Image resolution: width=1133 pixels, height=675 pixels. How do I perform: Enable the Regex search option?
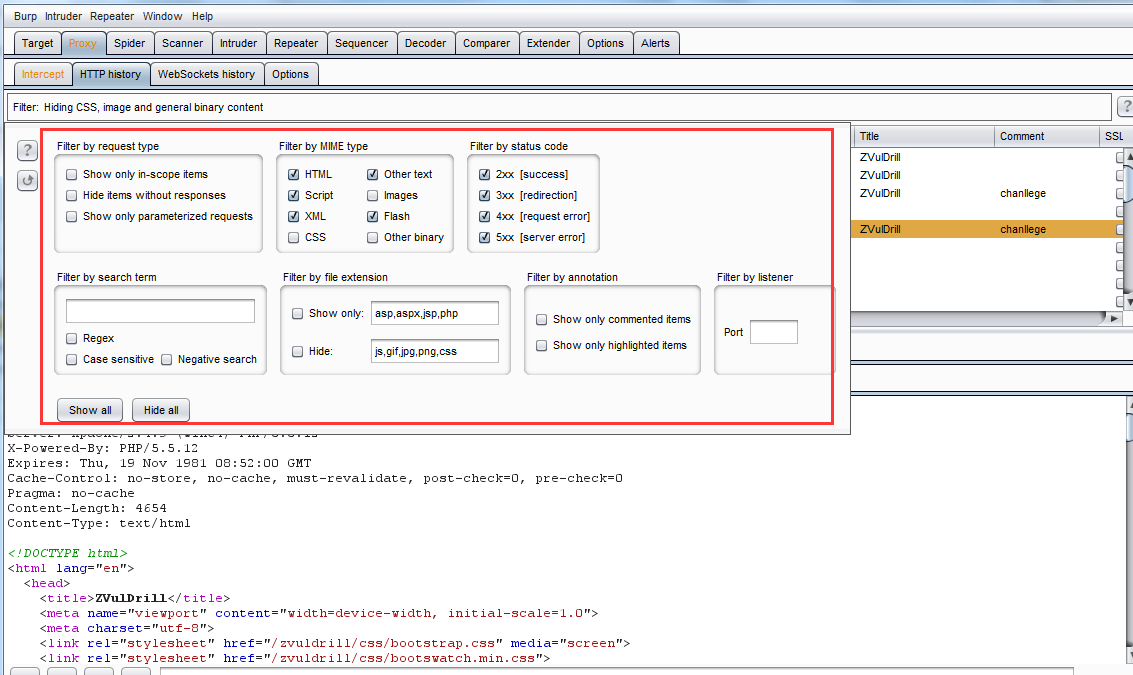[72, 338]
